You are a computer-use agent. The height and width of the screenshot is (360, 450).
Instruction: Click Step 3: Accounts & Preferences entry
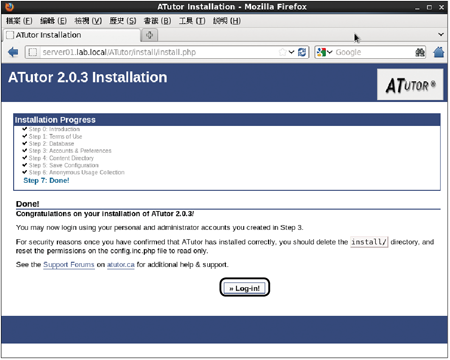pos(70,151)
